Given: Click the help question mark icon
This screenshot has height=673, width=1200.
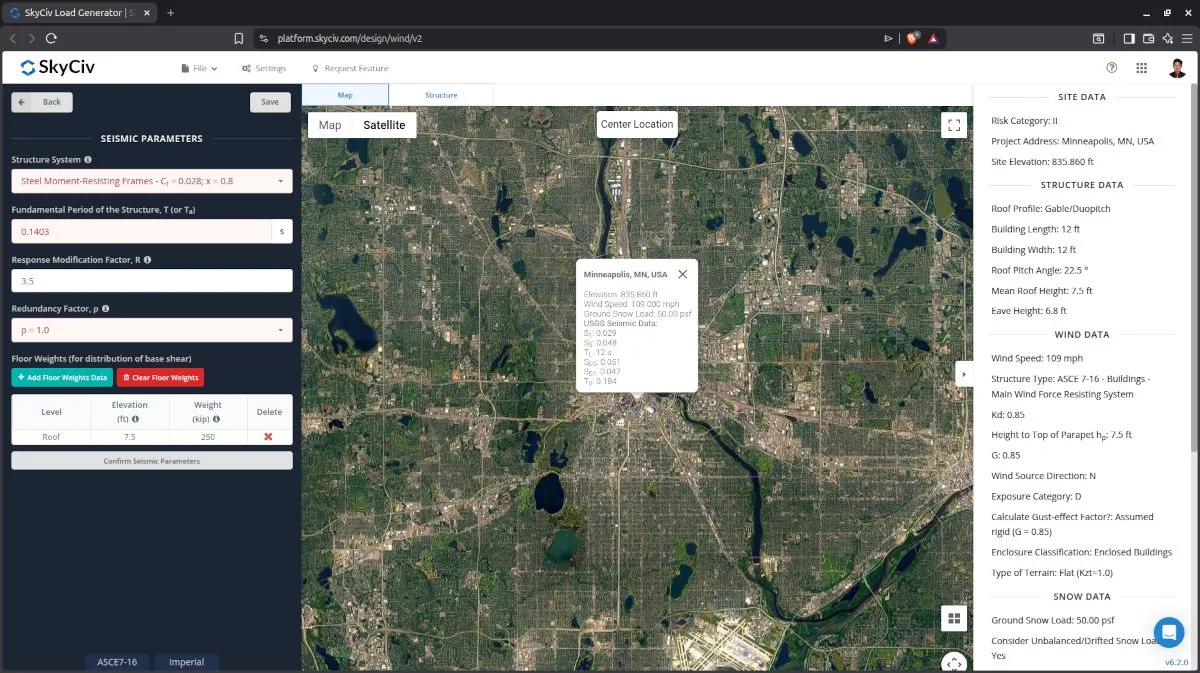Looking at the screenshot, I should pyautogui.click(x=1111, y=68).
